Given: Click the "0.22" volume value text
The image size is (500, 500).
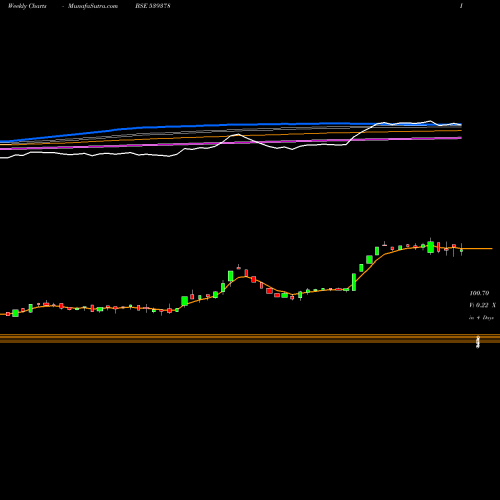Looking at the screenshot, I should tap(482, 305).
